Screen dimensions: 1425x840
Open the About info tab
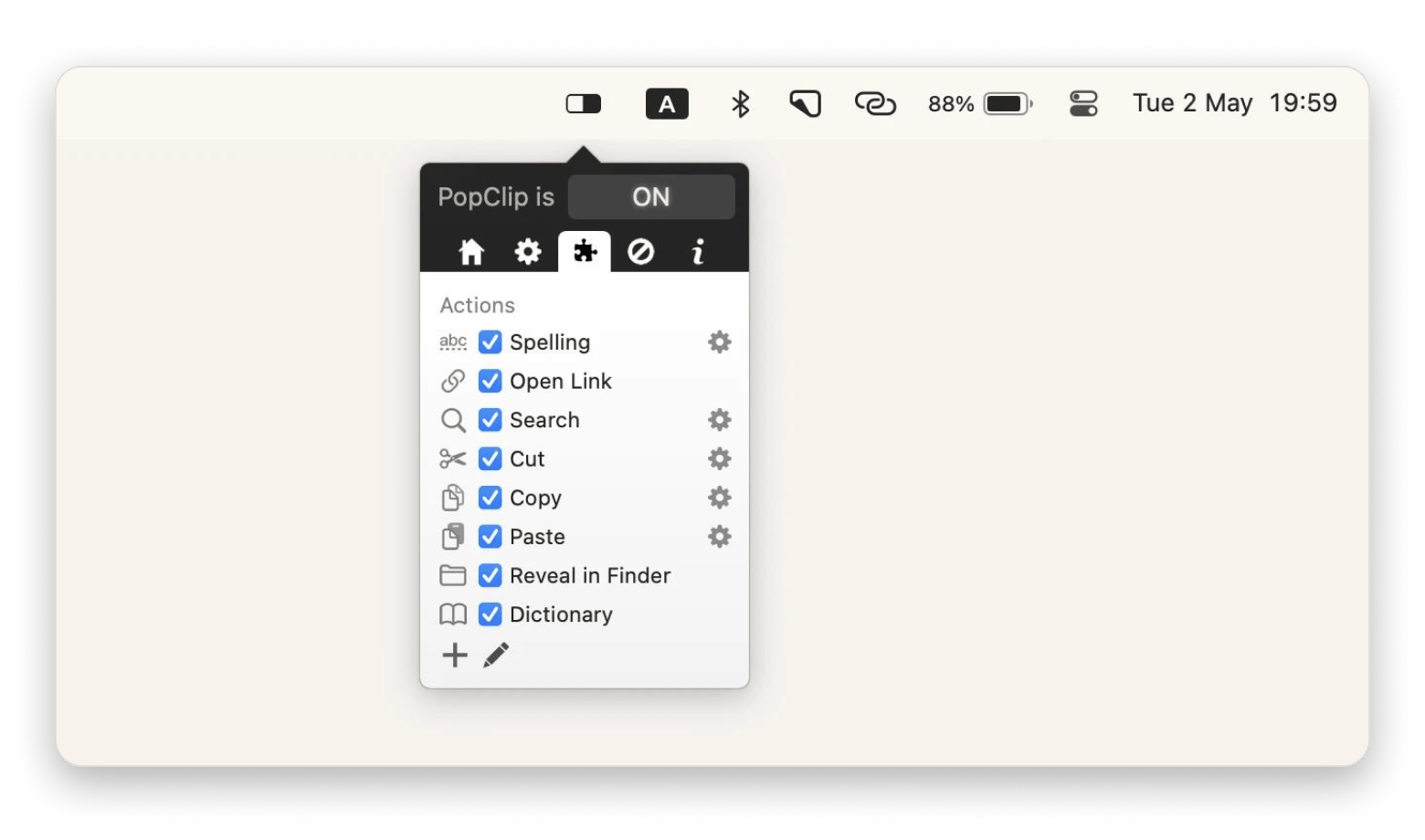pyautogui.click(x=698, y=251)
